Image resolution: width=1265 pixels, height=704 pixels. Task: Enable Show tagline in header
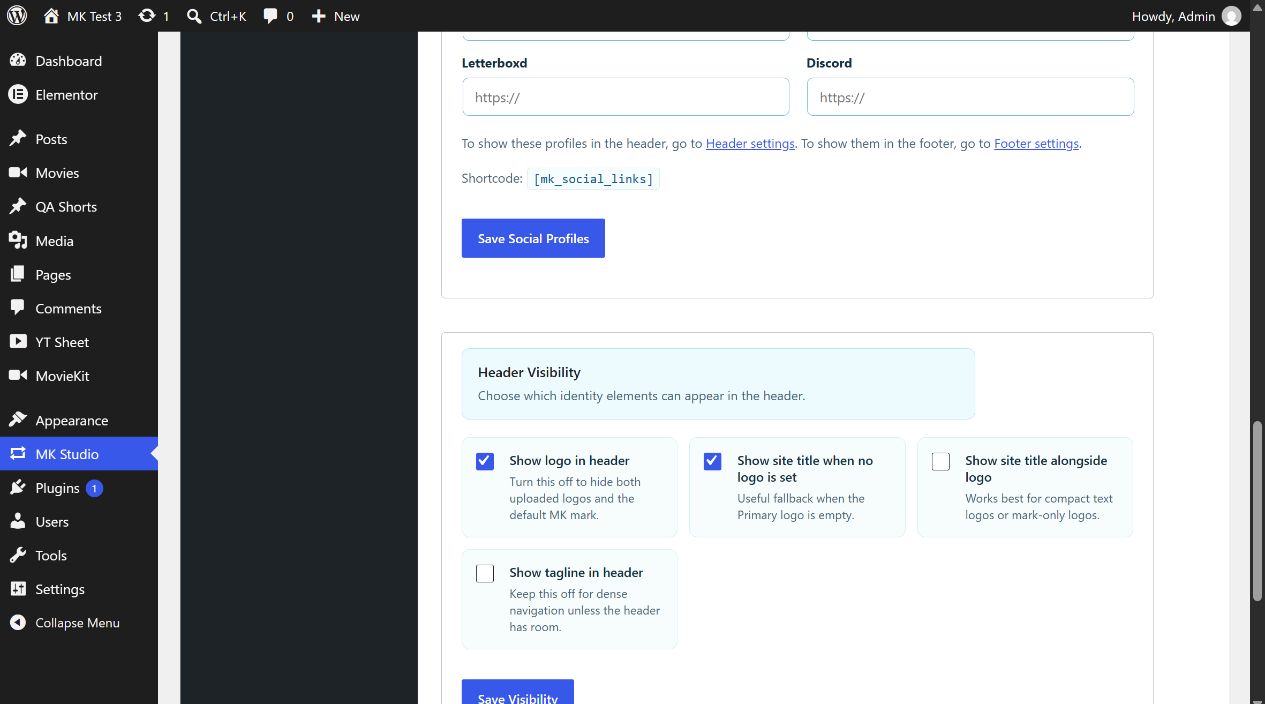[485, 573]
